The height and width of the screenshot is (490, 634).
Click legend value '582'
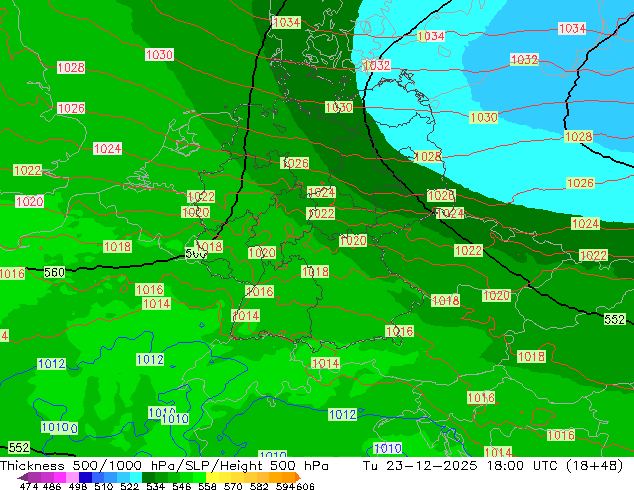(259, 486)
